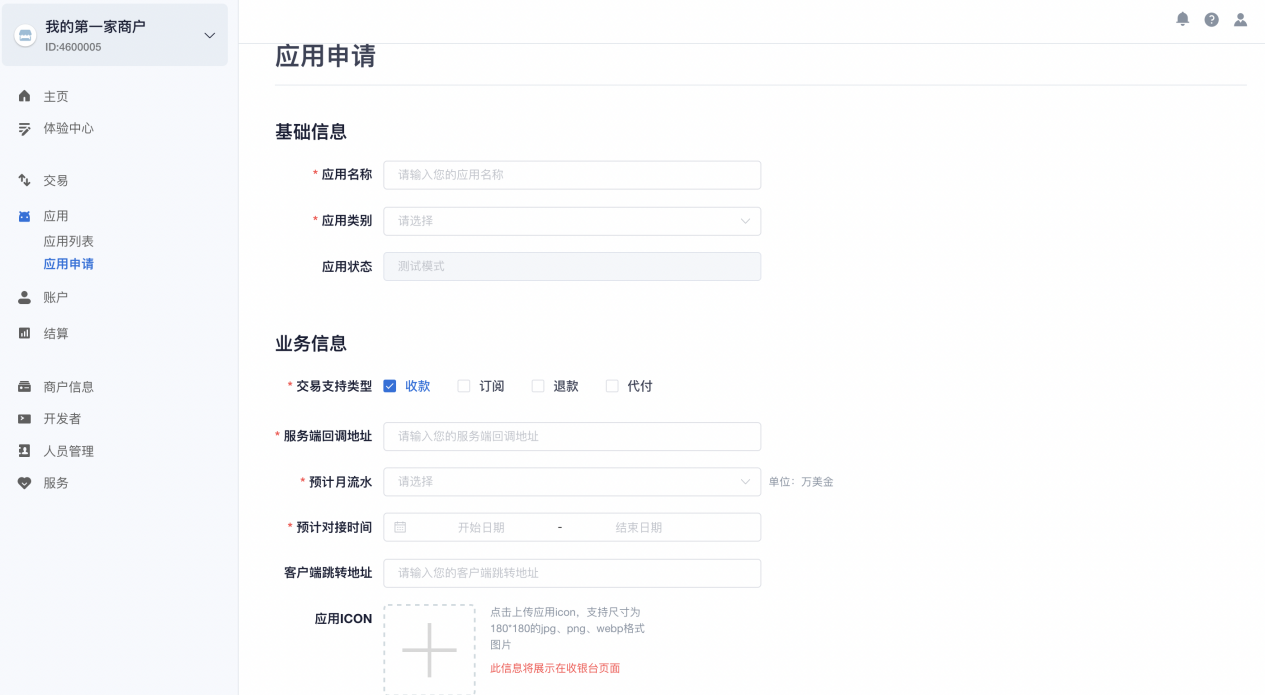Check the 代付 checkbox
1265x695 pixels.
coord(612,386)
